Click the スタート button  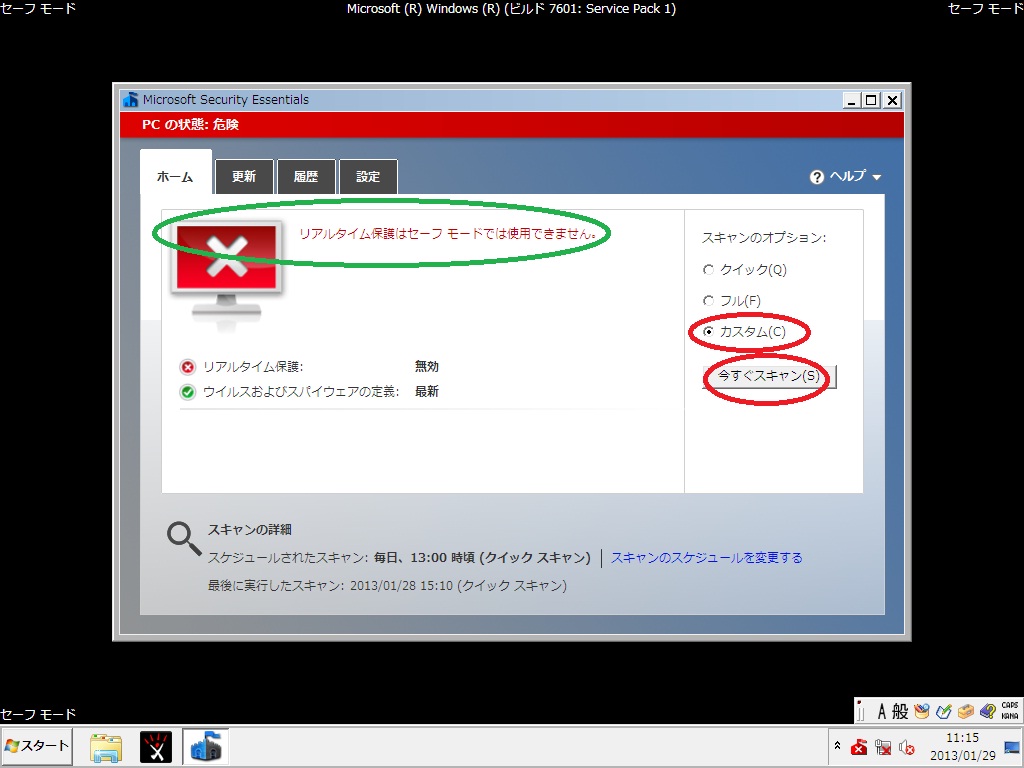[37, 746]
